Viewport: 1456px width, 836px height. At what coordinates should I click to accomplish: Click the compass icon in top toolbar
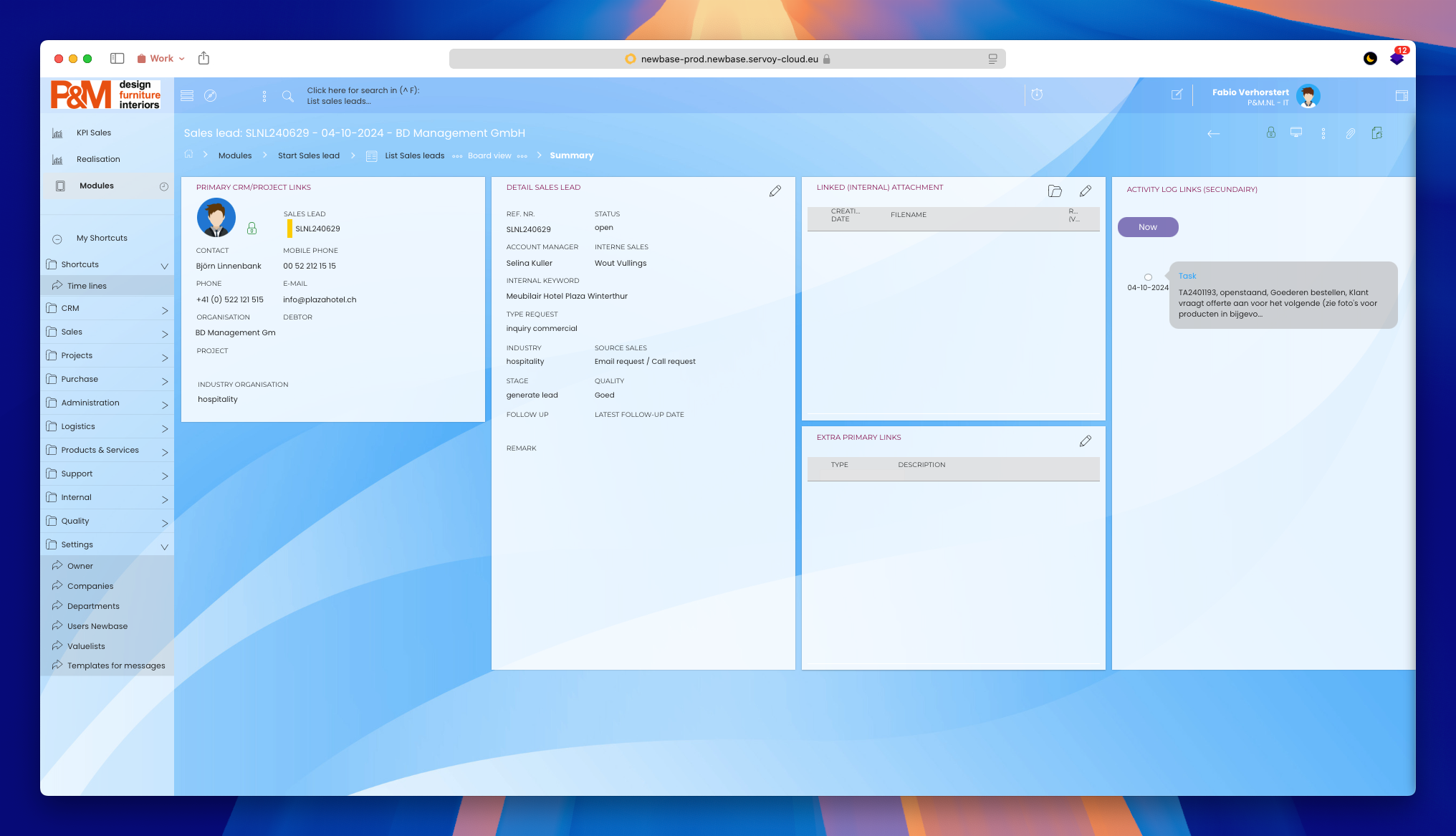point(210,96)
